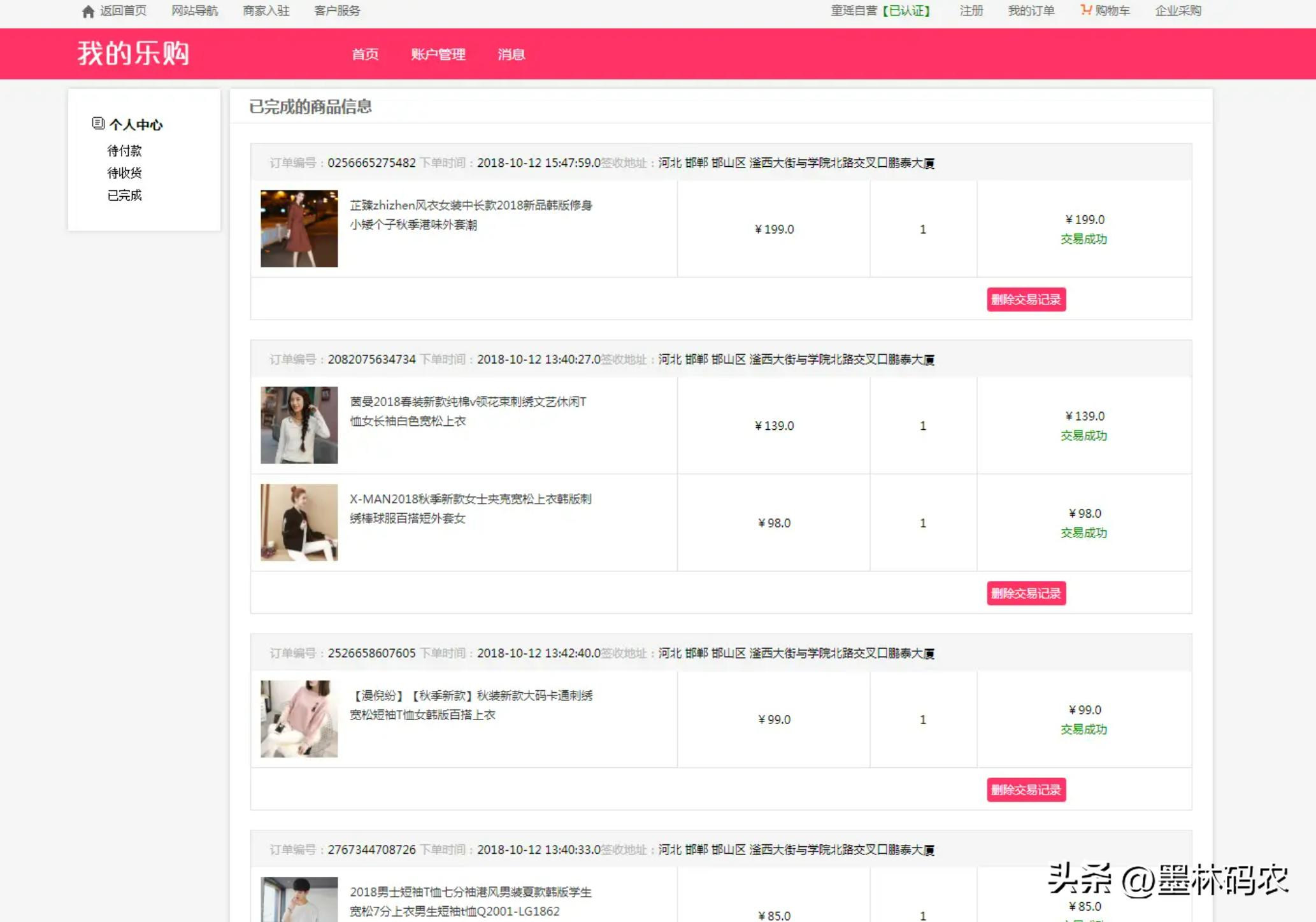Image resolution: width=1316 pixels, height=922 pixels.
Task: Click the shopping cart icon
Action: (1085, 10)
